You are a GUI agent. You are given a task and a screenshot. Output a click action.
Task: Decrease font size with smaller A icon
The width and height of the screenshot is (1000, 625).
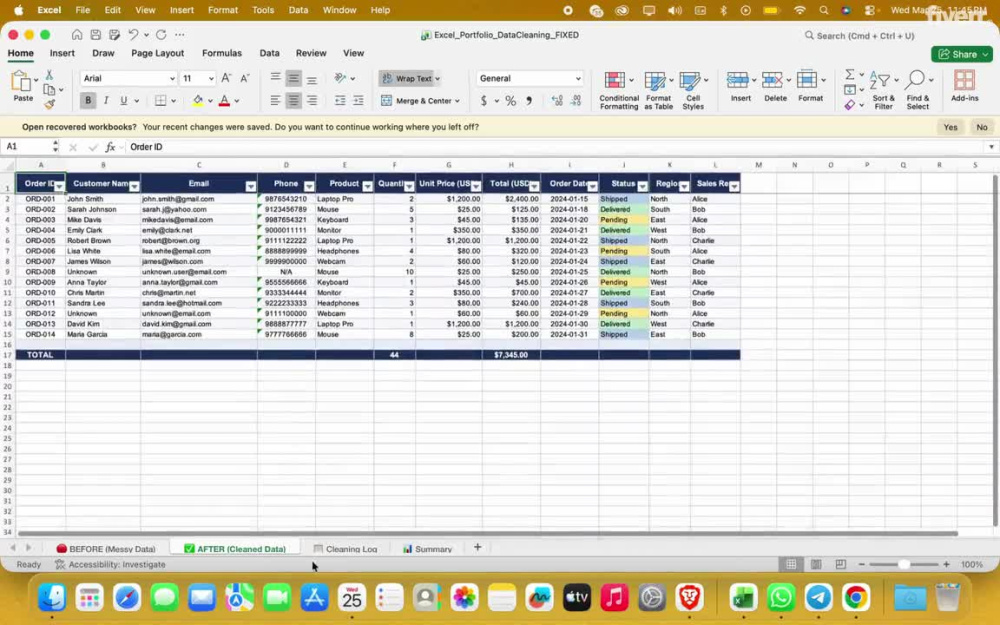click(x=244, y=78)
